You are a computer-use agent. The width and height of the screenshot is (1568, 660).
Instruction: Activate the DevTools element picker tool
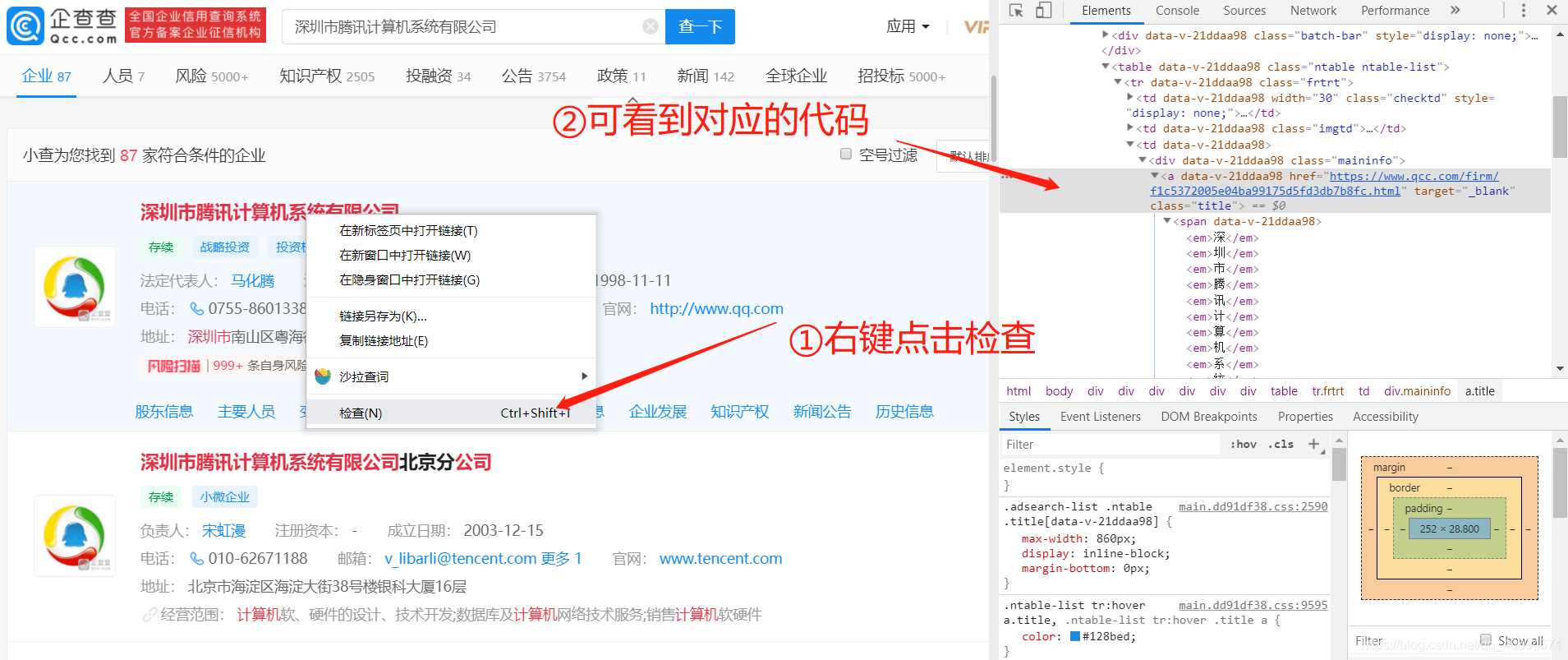(1016, 11)
